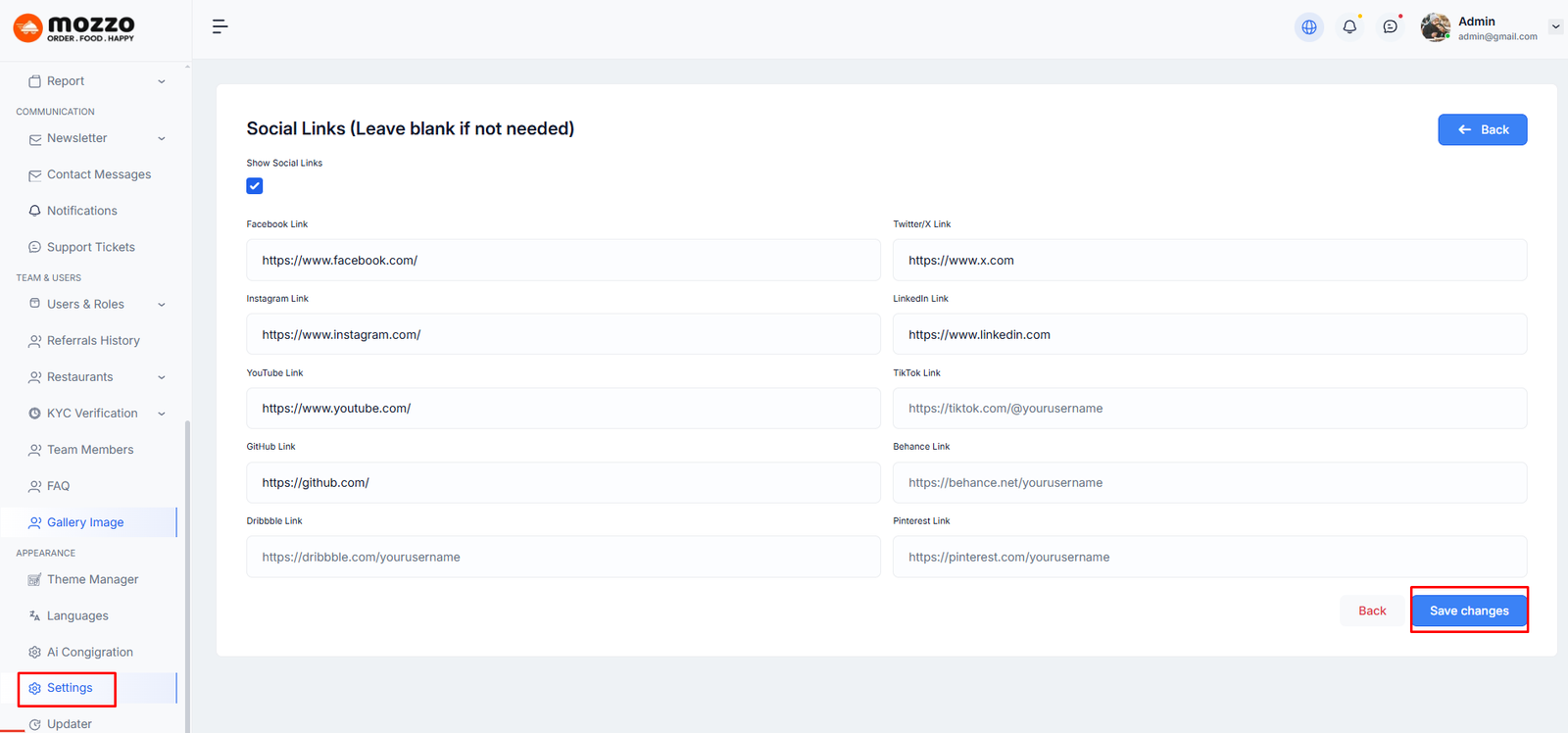This screenshot has width=1568, height=733.
Task: Click the red Back link beside Save changes
Action: (1372, 611)
